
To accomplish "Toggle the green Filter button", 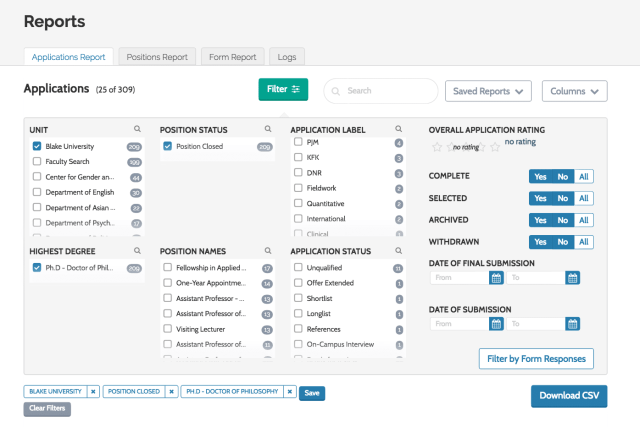I will pyautogui.click(x=283, y=89).
